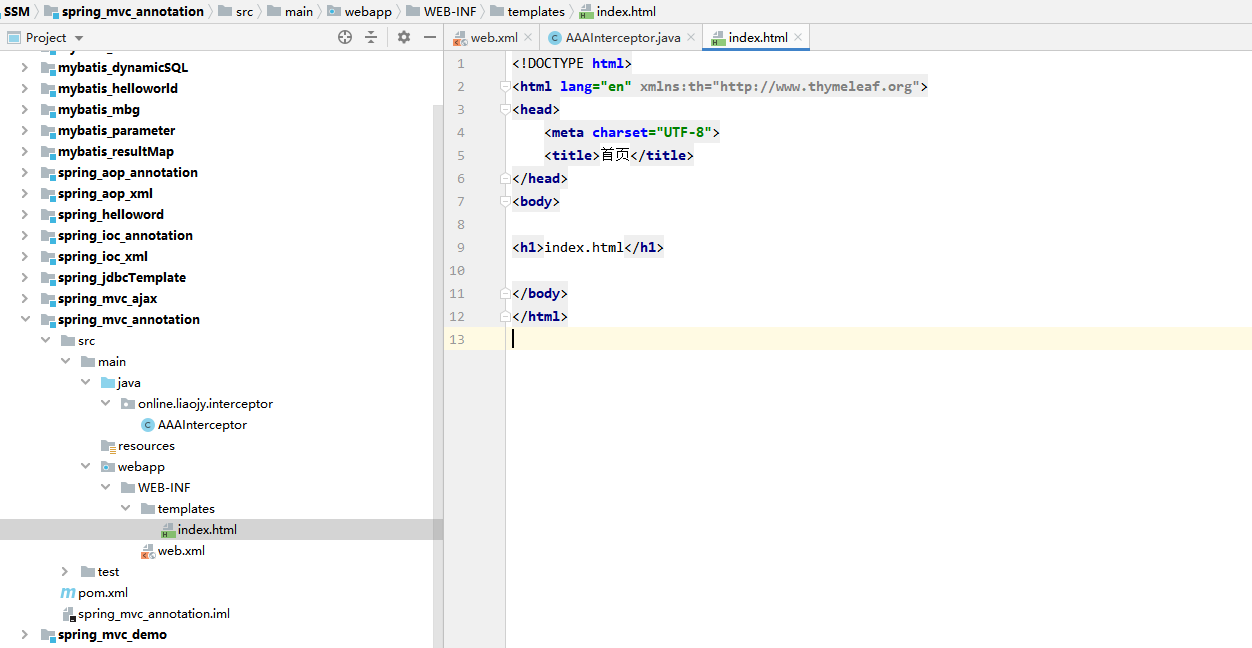Collapse the online.liaojy.interceptor package
Screen dimensions: 1252x648
(x=105, y=403)
